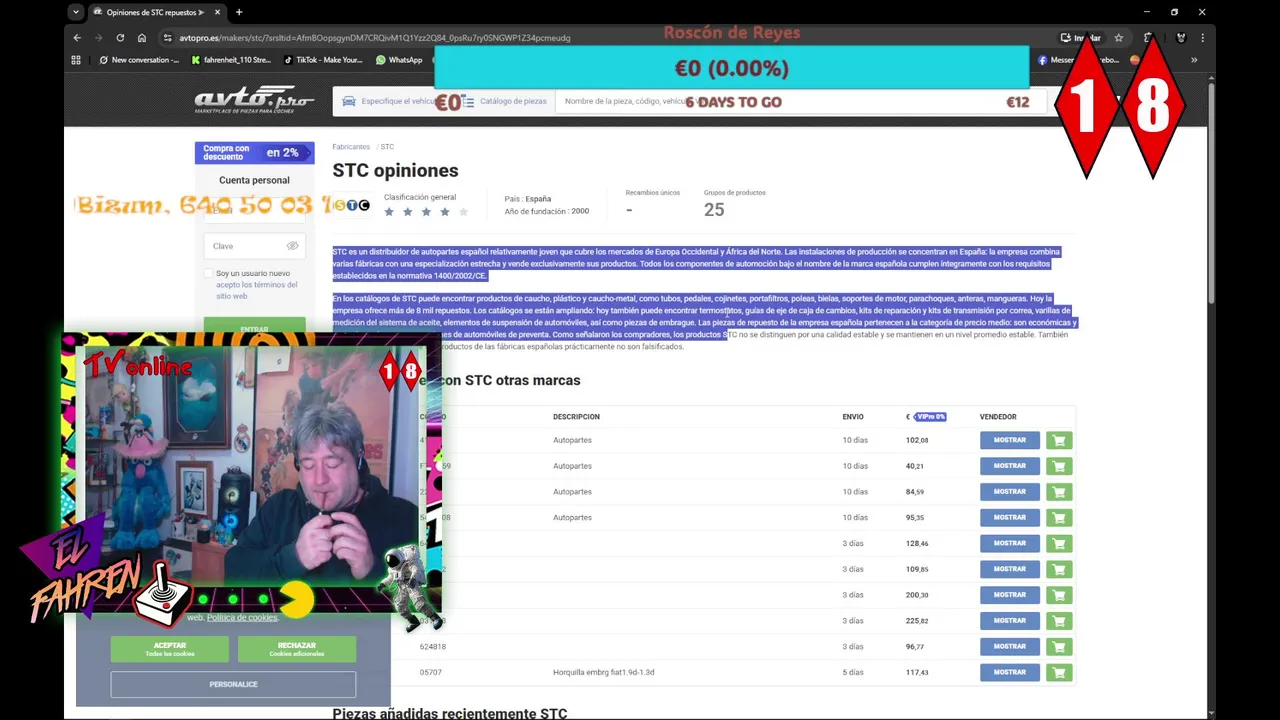Reject optional cookies with RECHAZAR
Viewport: 1280px width, 720px height.
point(297,648)
